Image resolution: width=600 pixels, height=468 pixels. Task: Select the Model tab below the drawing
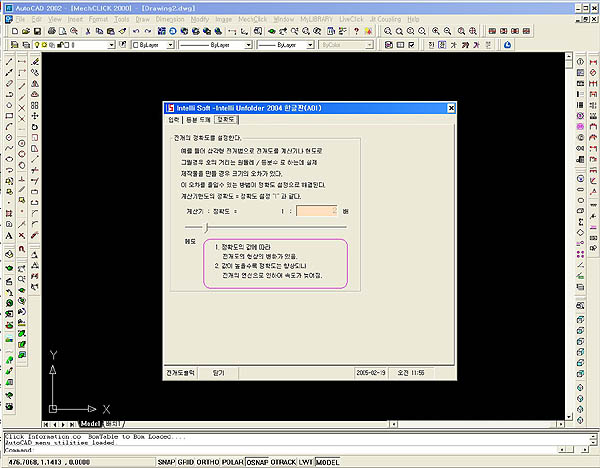[x=90, y=424]
